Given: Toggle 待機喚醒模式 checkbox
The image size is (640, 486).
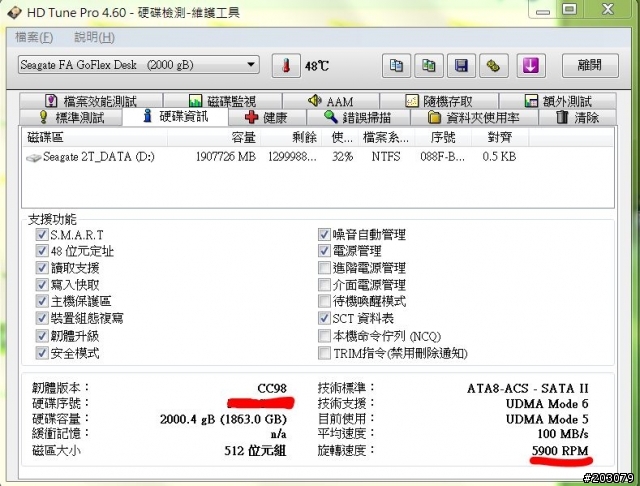Looking at the screenshot, I should [324, 301].
